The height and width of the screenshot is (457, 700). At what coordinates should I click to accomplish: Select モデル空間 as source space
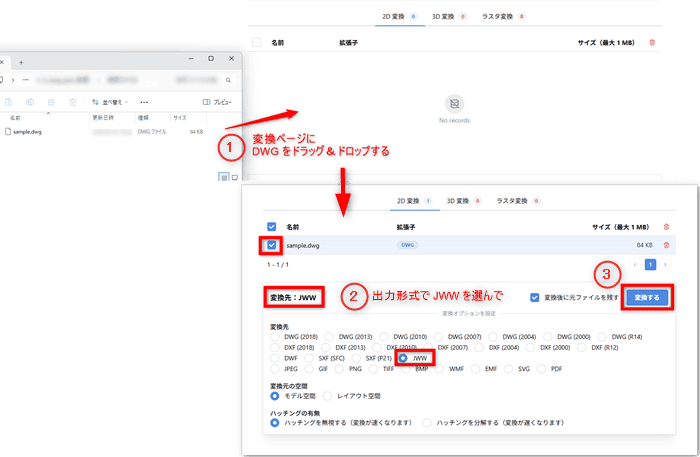275,396
